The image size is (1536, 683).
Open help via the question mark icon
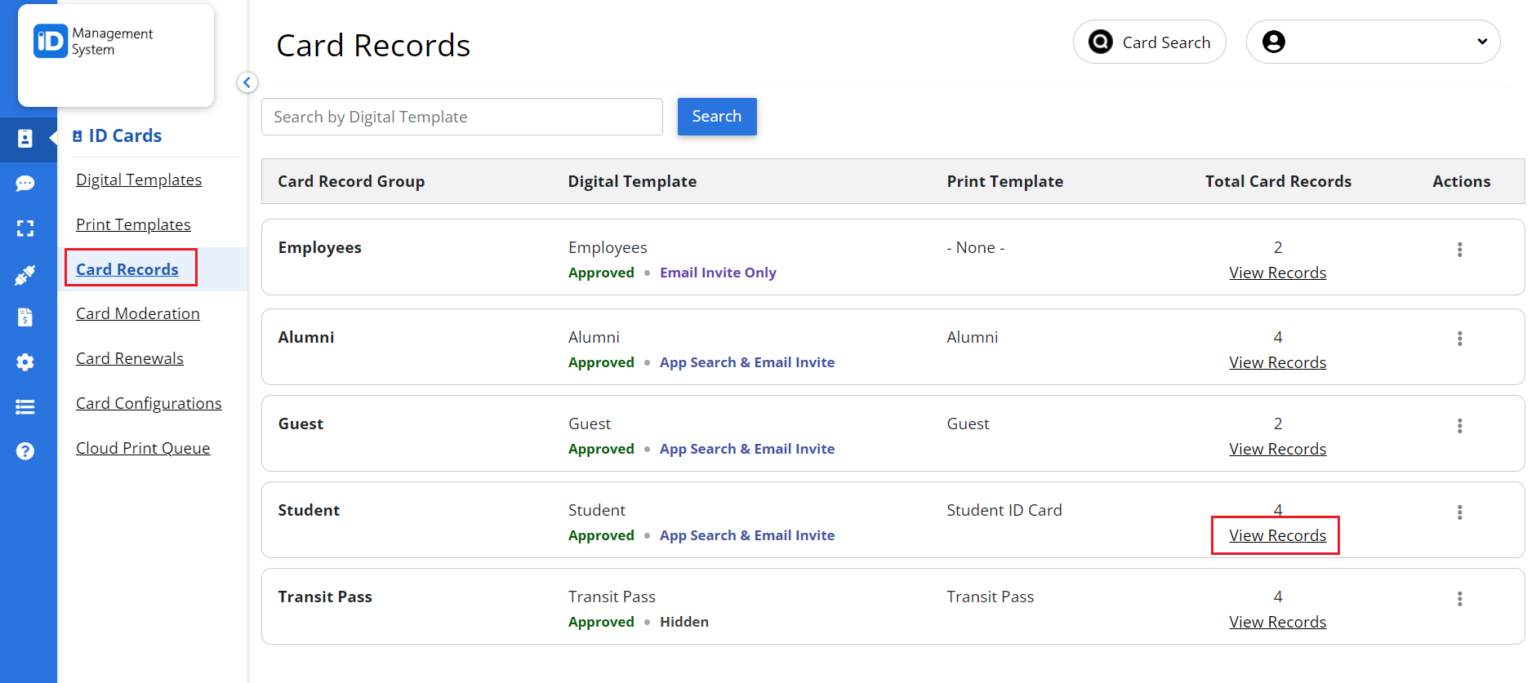(27, 451)
